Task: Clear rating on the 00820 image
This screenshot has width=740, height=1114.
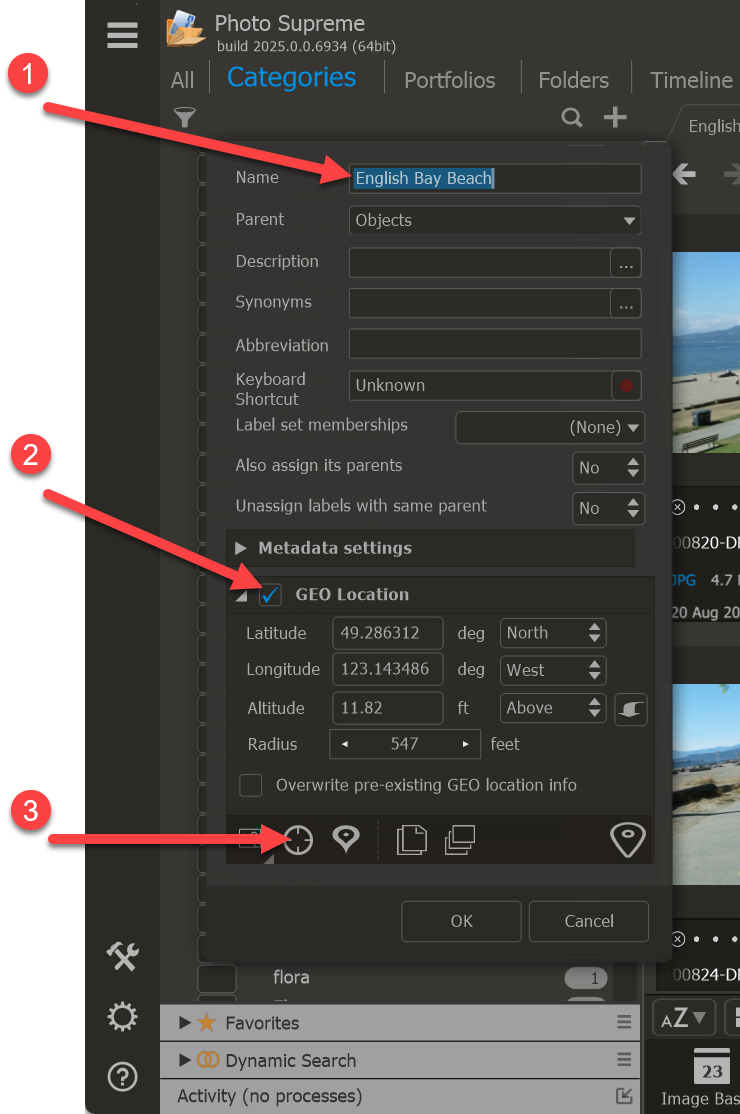Action: point(678,507)
